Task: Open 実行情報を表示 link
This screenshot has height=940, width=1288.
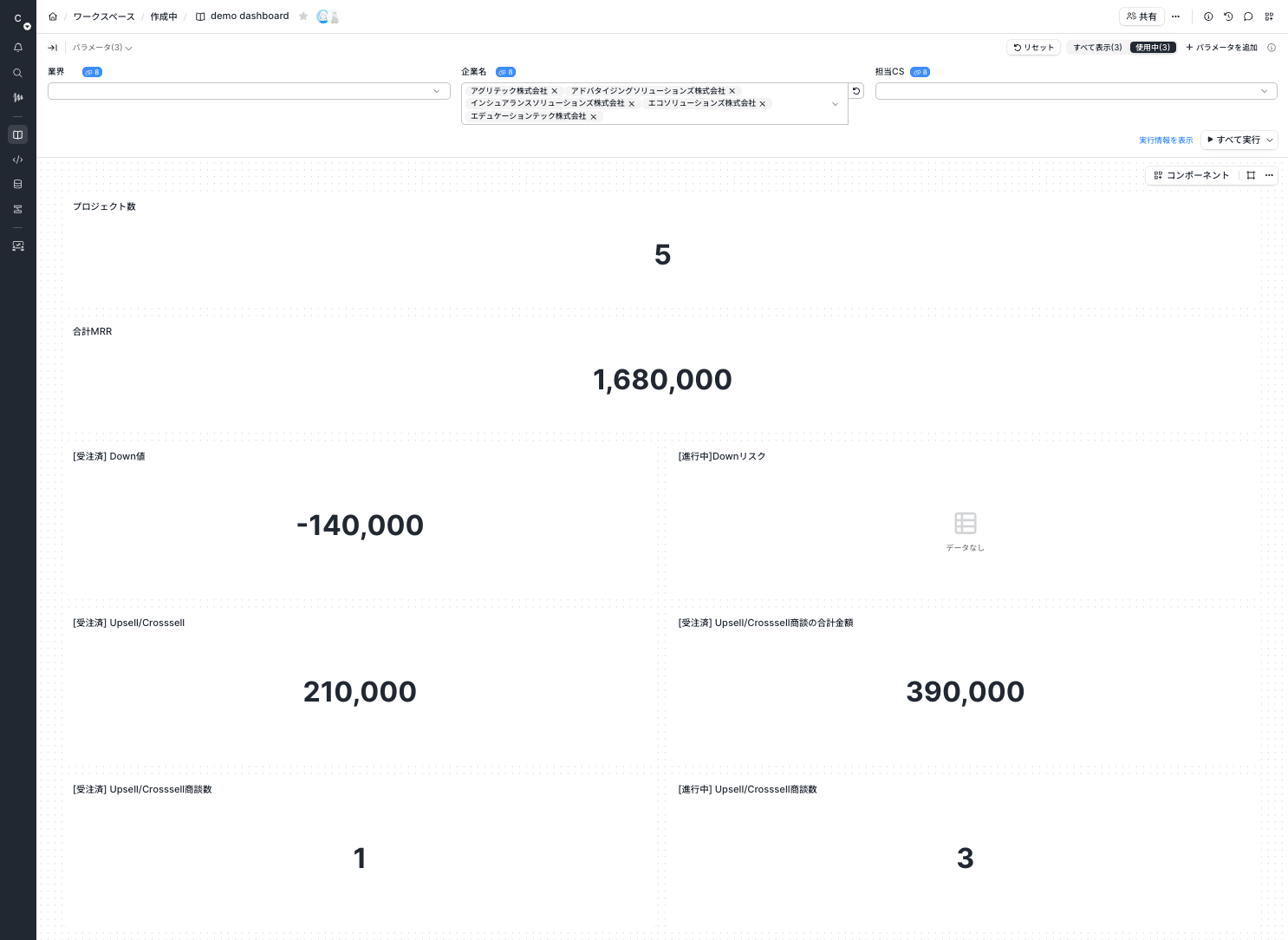Action: (x=1165, y=140)
